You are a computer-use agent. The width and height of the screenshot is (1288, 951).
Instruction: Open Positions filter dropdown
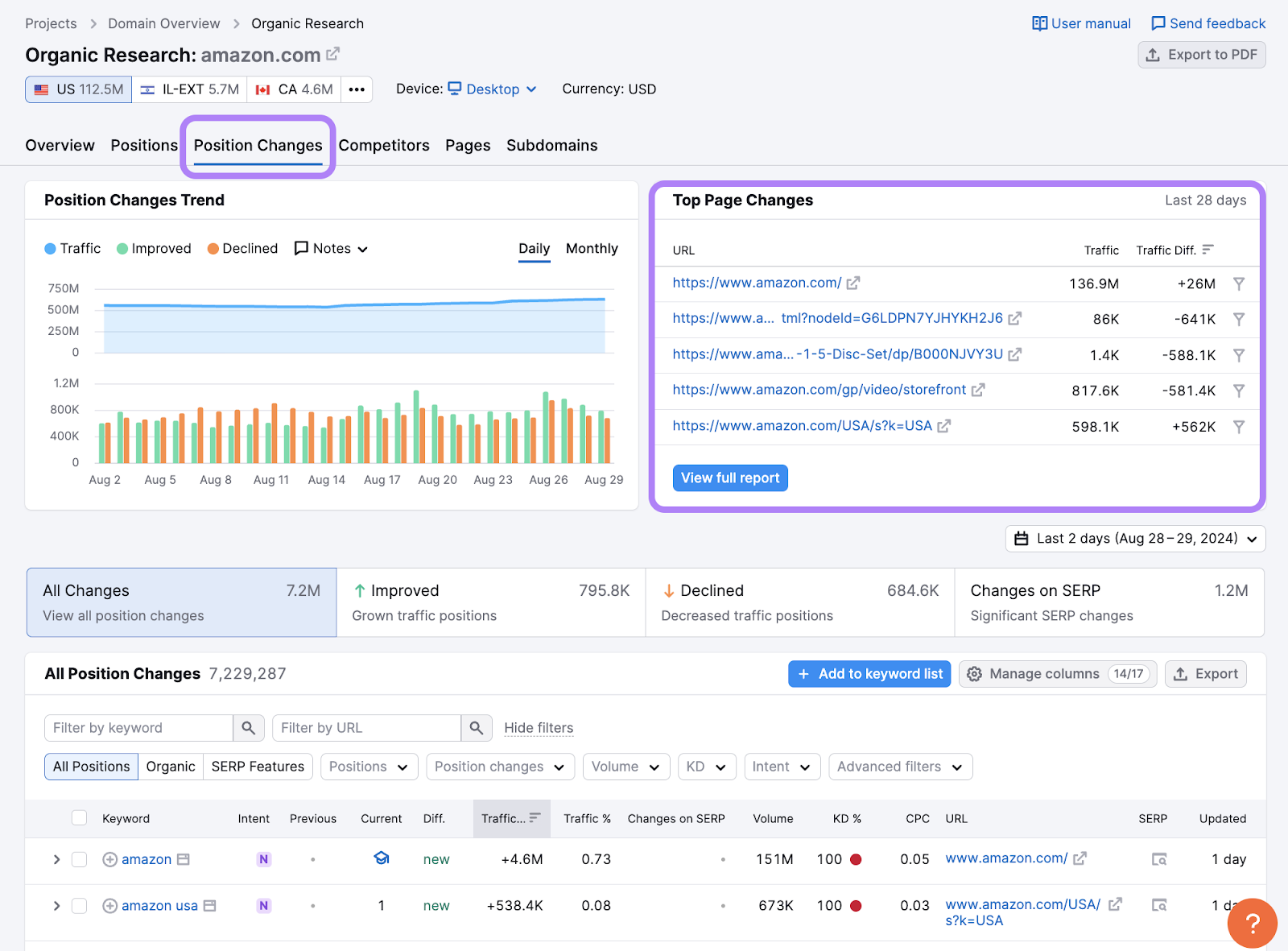[369, 767]
